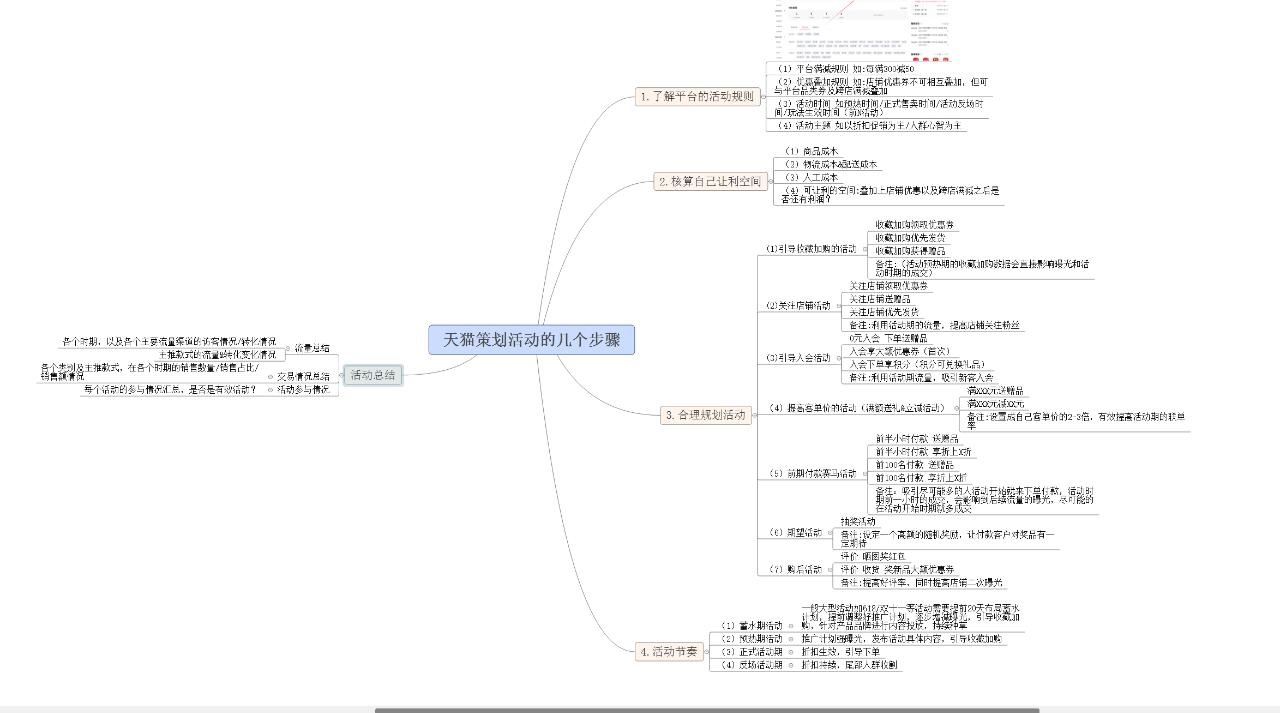Select the 活动参与情况 node
Image resolution: width=1280 pixels, height=713 pixels.
303,390
